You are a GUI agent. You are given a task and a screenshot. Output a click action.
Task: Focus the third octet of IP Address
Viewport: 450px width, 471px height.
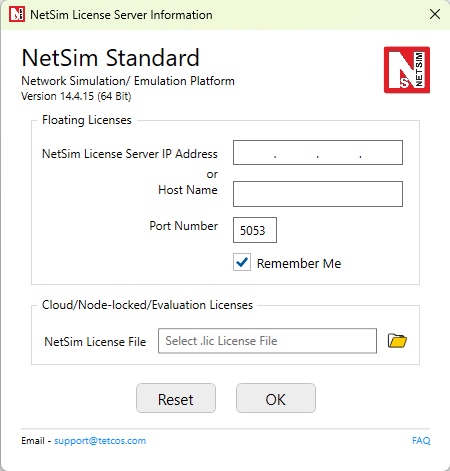(339, 153)
